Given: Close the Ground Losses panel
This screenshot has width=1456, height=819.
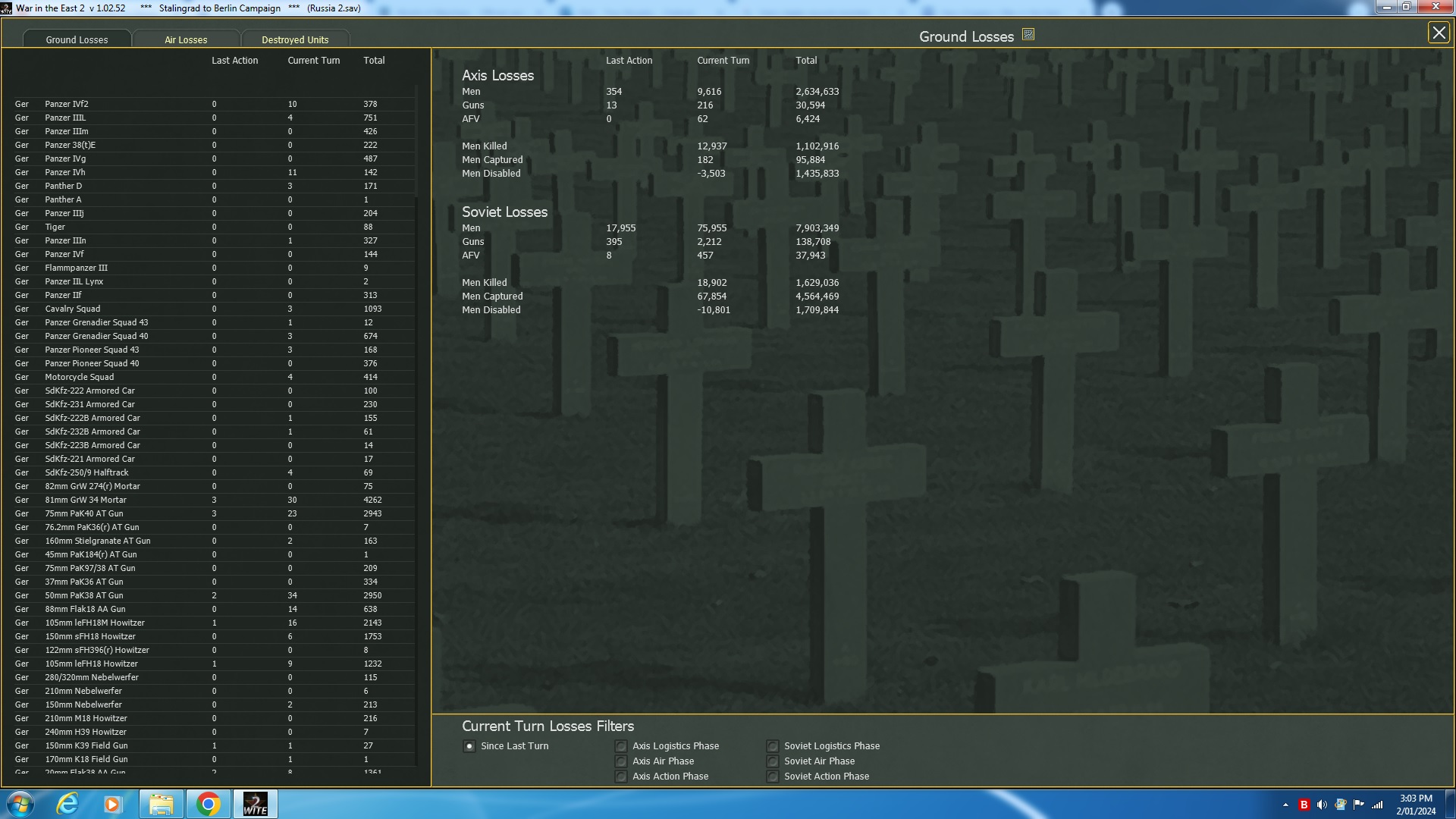Looking at the screenshot, I should point(1438,33).
